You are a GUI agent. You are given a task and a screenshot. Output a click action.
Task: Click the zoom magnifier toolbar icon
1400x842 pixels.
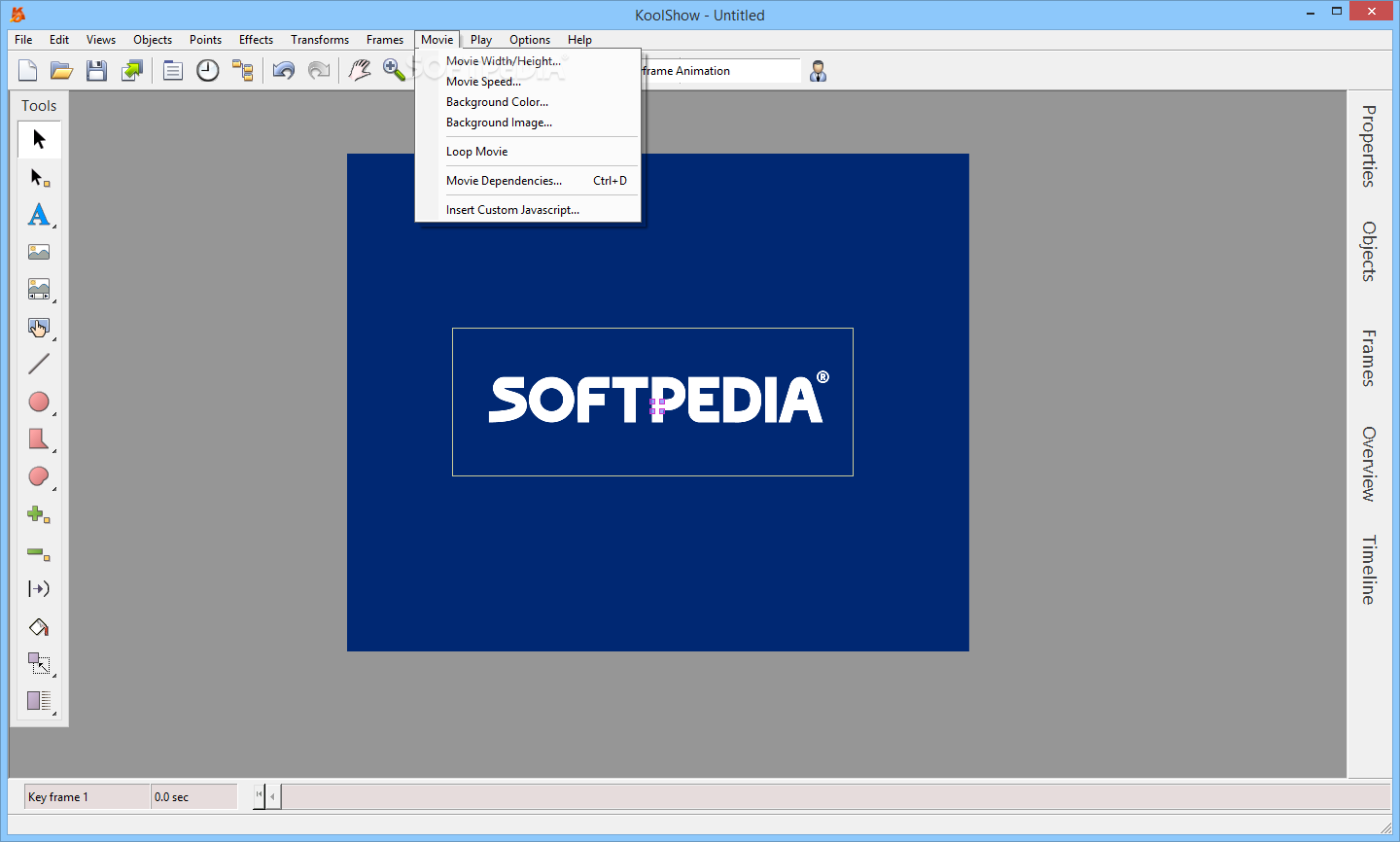394,70
